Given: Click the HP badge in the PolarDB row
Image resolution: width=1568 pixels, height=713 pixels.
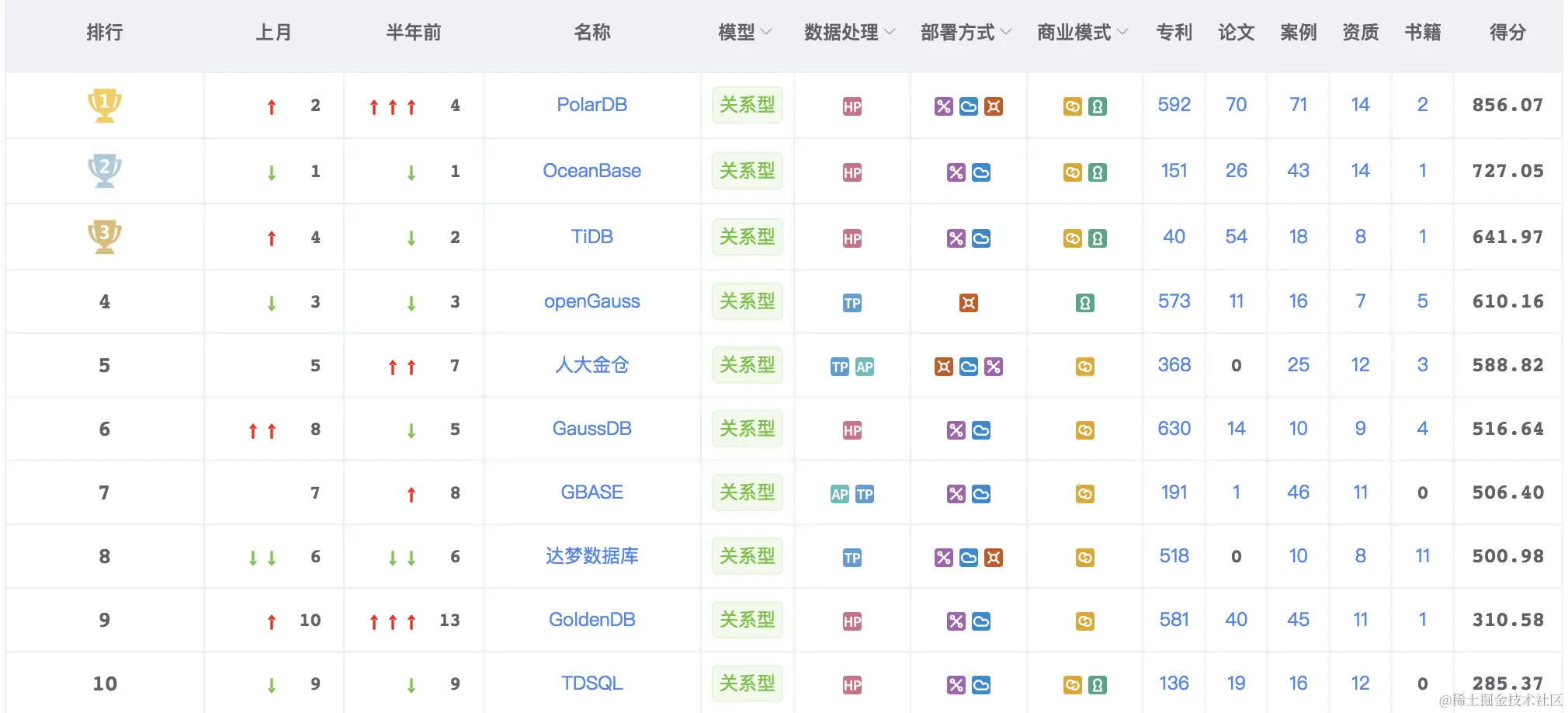Looking at the screenshot, I should click(852, 106).
